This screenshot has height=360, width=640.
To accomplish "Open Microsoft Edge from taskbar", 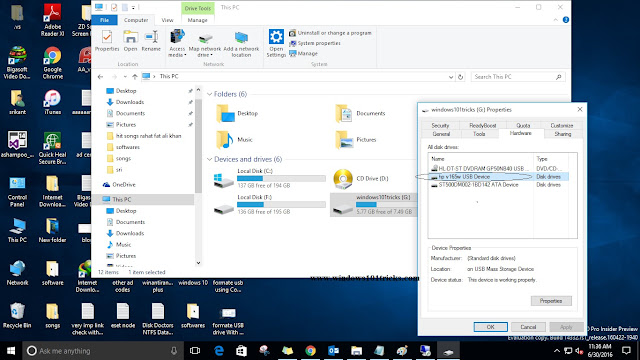I will point(219,351).
